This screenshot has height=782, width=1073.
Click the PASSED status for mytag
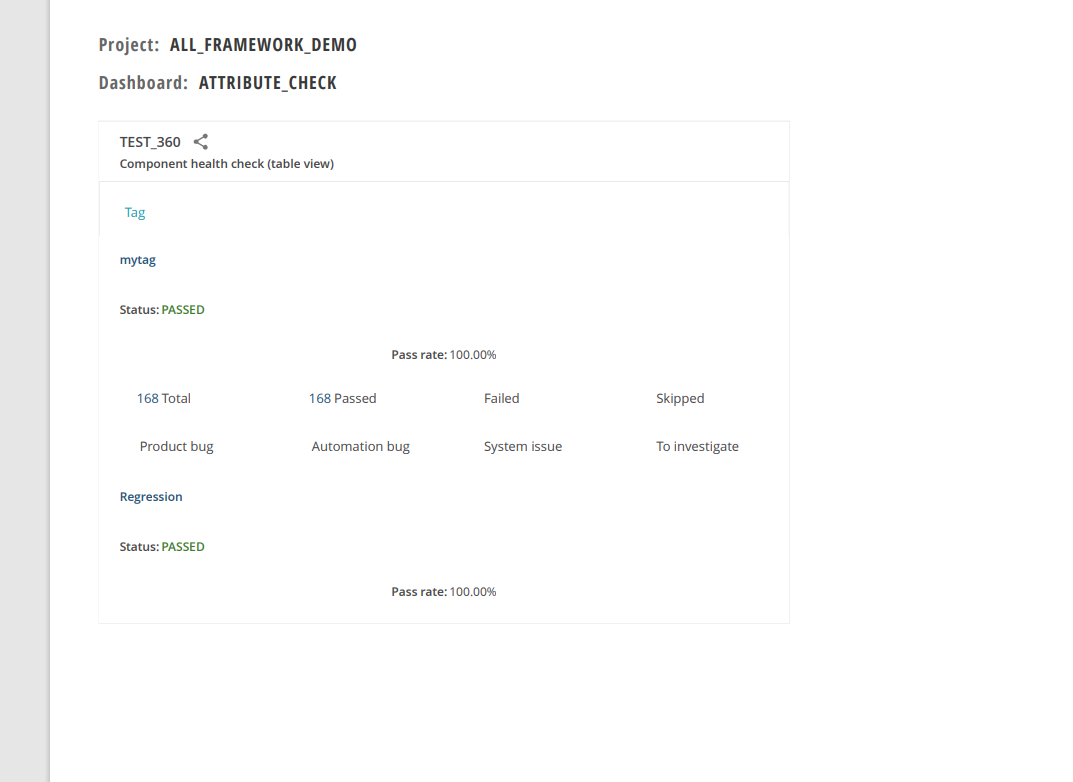point(183,309)
